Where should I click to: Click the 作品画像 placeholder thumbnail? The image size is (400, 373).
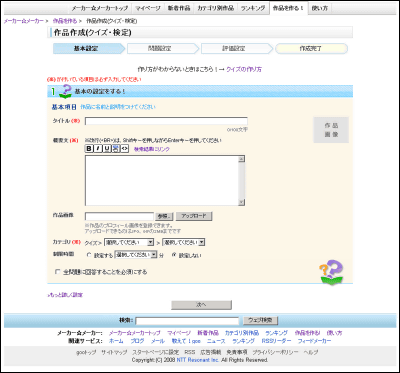(x=331, y=130)
